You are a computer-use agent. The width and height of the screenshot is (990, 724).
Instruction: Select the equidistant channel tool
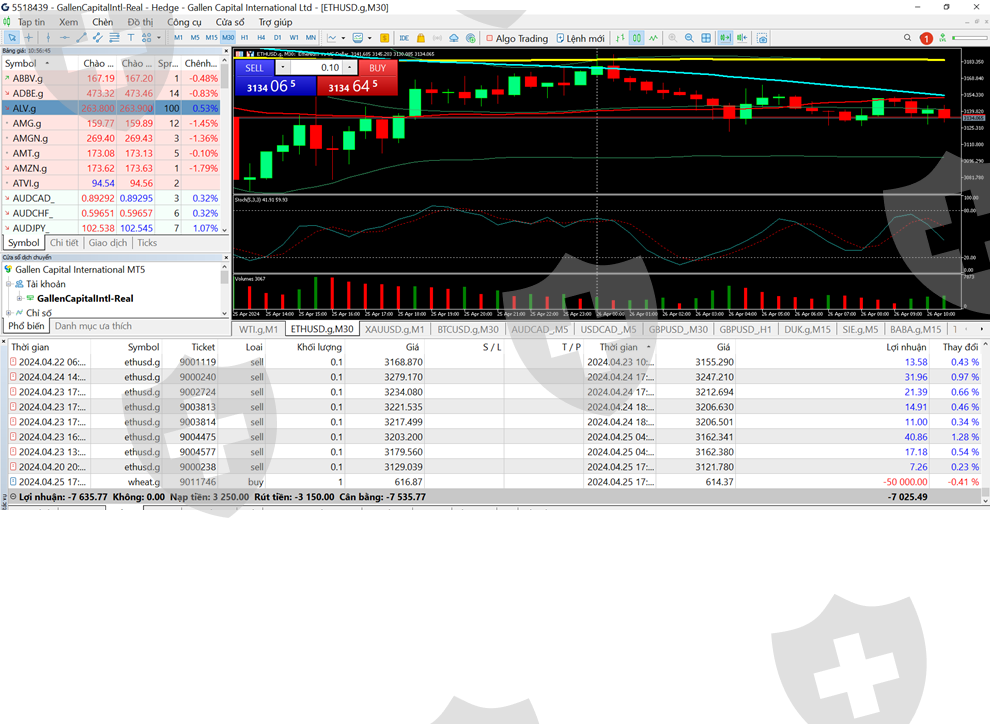coord(98,38)
